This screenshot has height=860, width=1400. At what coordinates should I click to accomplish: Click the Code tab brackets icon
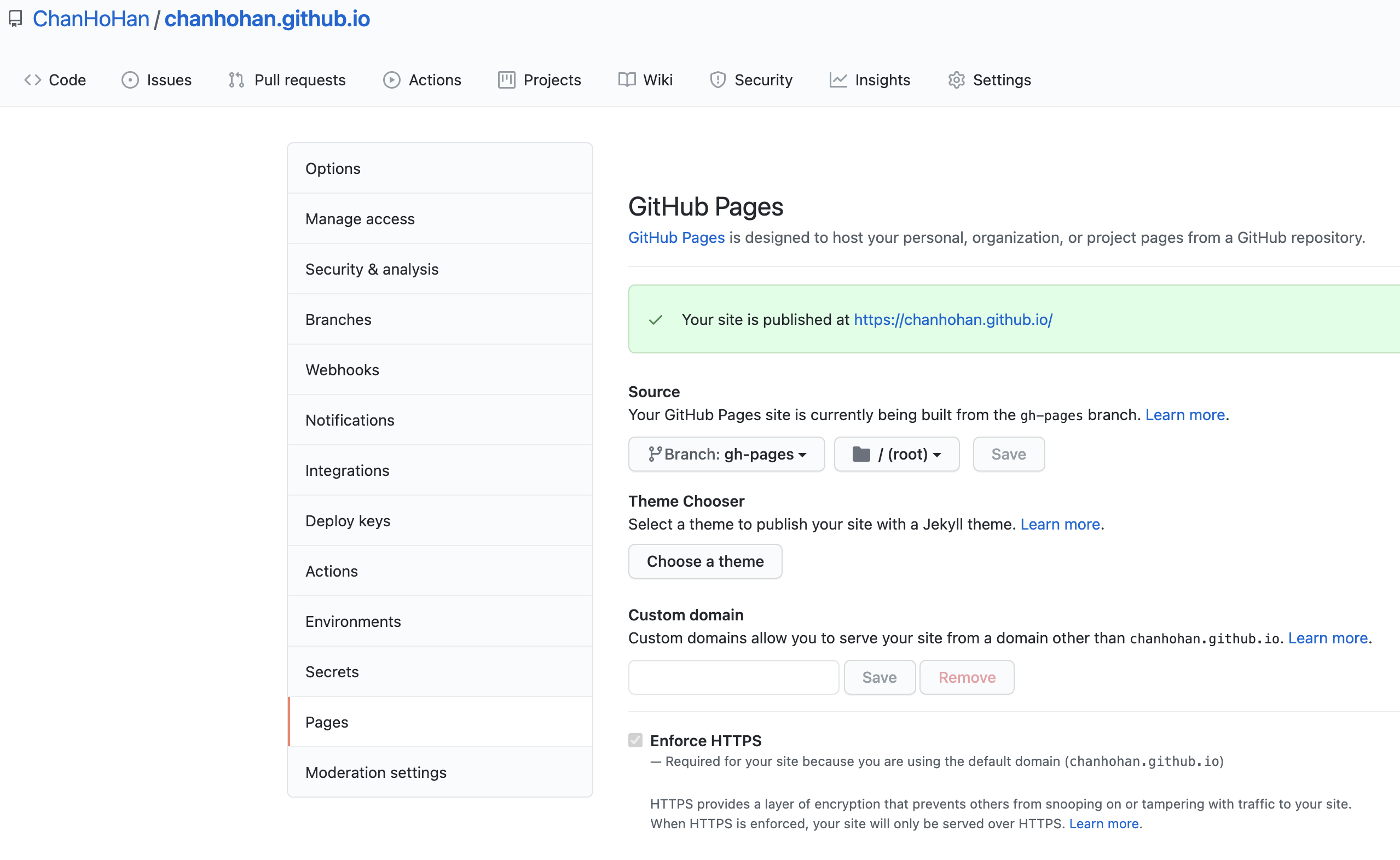[32, 80]
